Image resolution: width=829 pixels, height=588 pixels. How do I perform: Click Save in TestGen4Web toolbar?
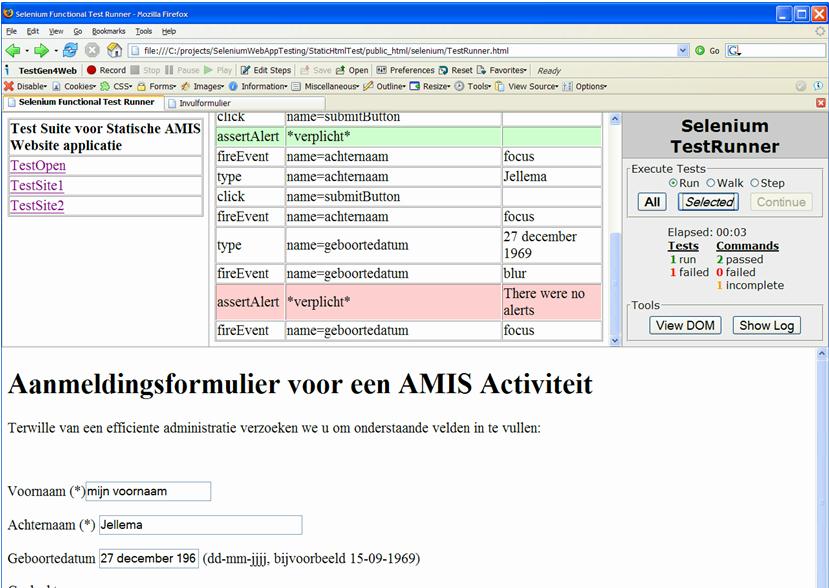316,70
